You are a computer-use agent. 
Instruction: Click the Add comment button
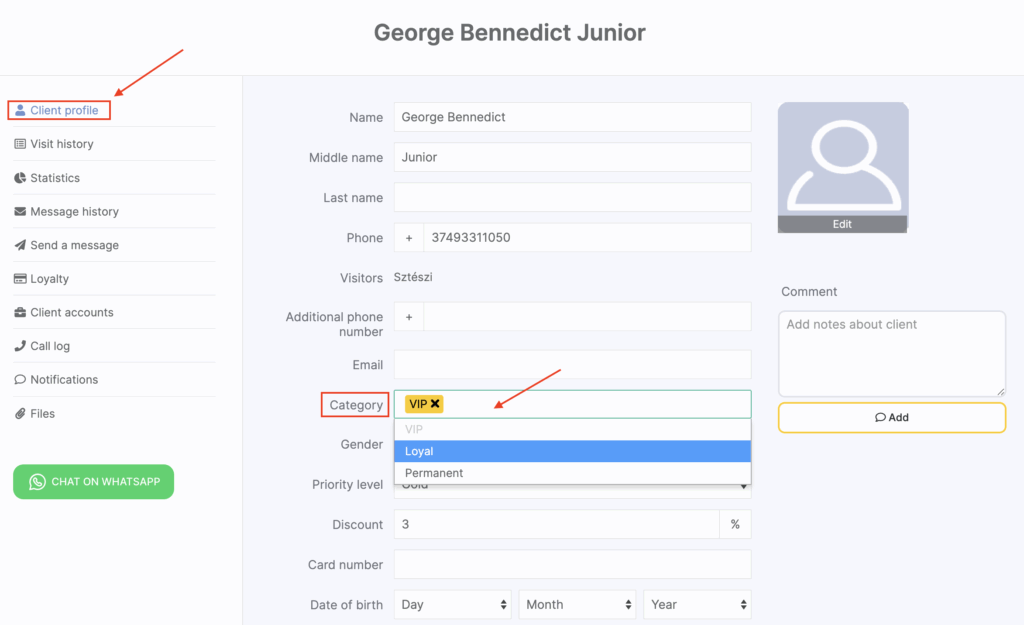(891, 417)
